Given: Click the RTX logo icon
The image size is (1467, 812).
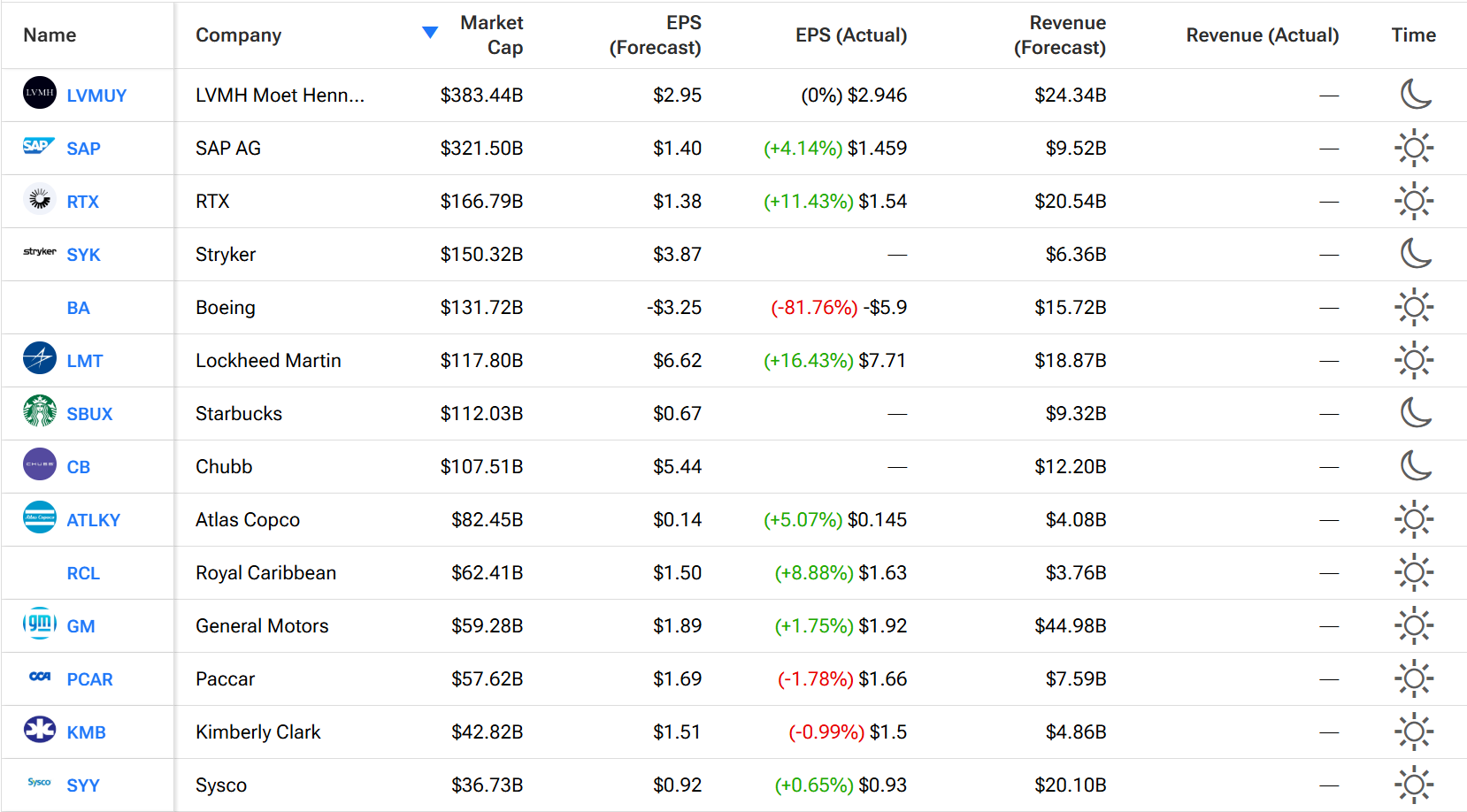Looking at the screenshot, I should tap(40, 199).
